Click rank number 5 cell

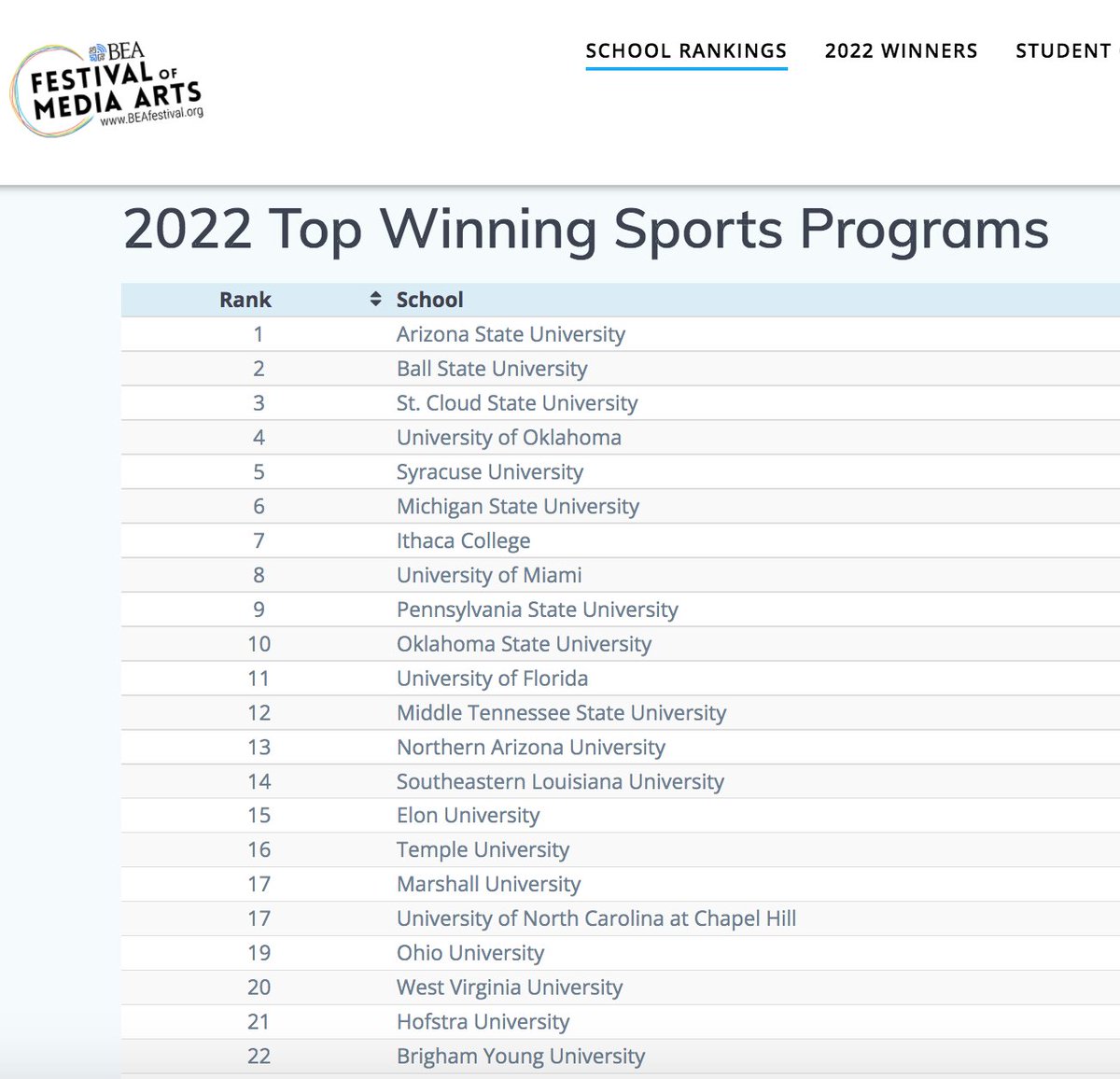[x=259, y=472]
